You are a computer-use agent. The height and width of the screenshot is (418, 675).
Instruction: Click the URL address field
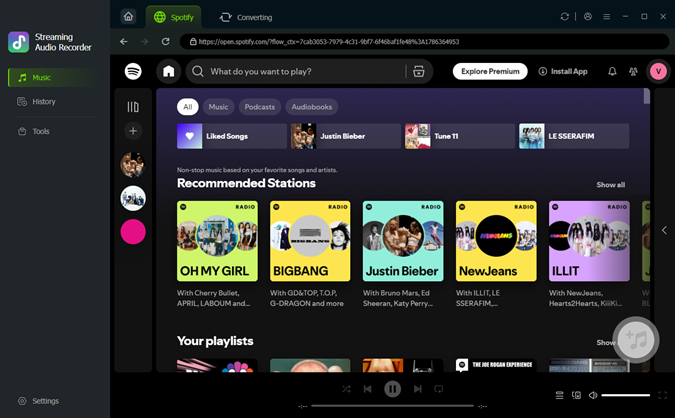click(x=424, y=42)
